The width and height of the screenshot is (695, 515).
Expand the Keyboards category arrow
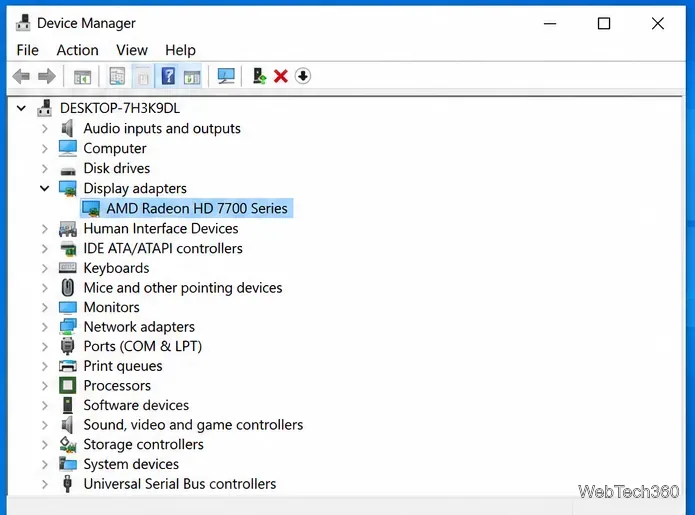(x=44, y=268)
